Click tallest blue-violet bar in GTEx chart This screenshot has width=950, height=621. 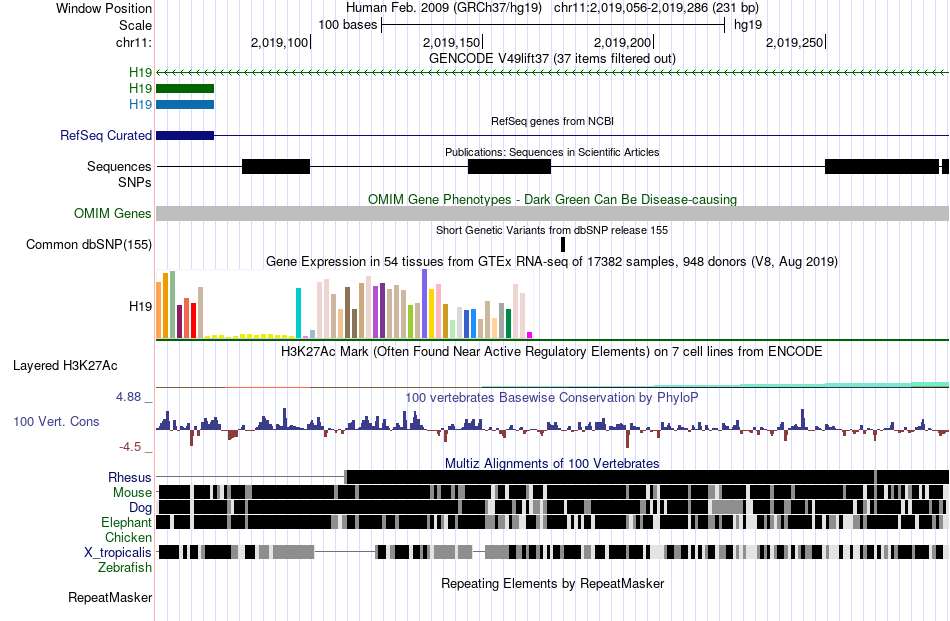(425, 304)
